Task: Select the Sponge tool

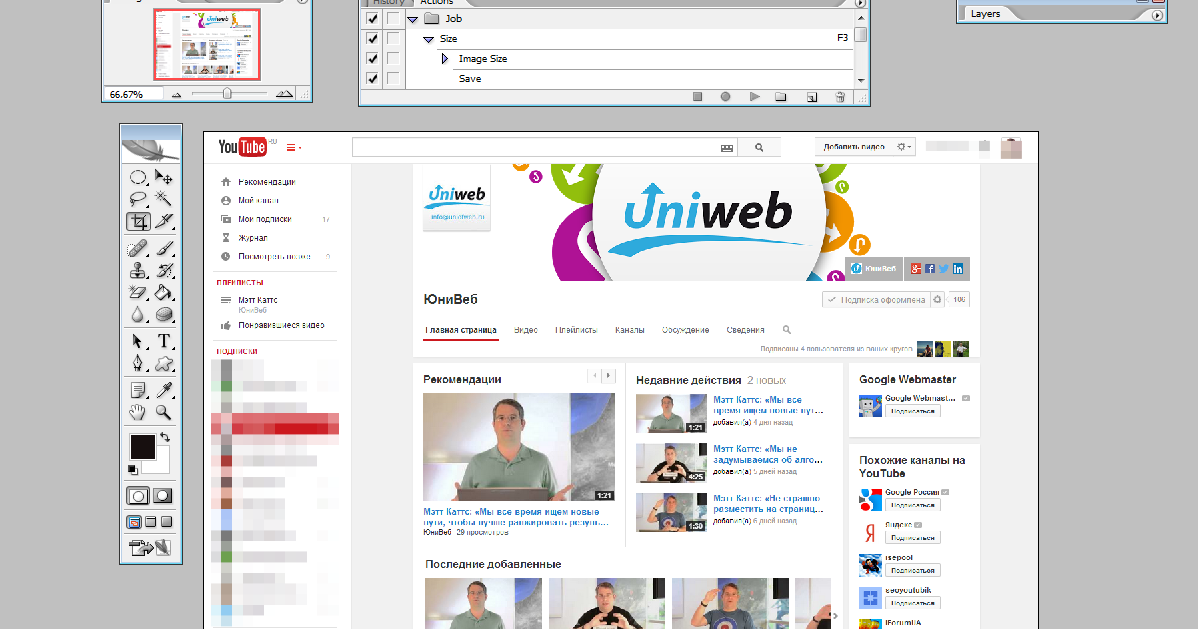Action: (164, 314)
